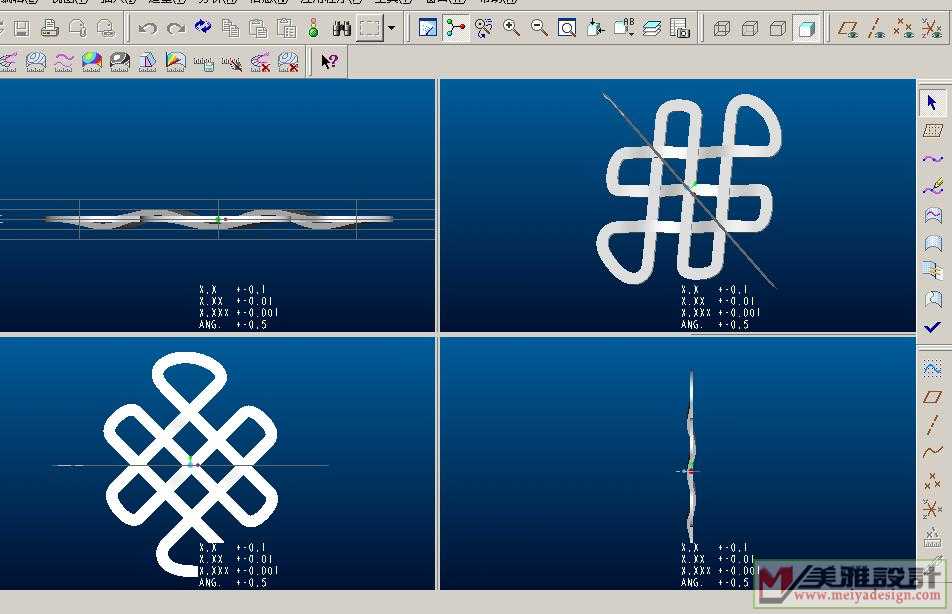Click the blue checkmark to finish Style
952x614 pixels.
pyautogui.click(x=933, y=327)
